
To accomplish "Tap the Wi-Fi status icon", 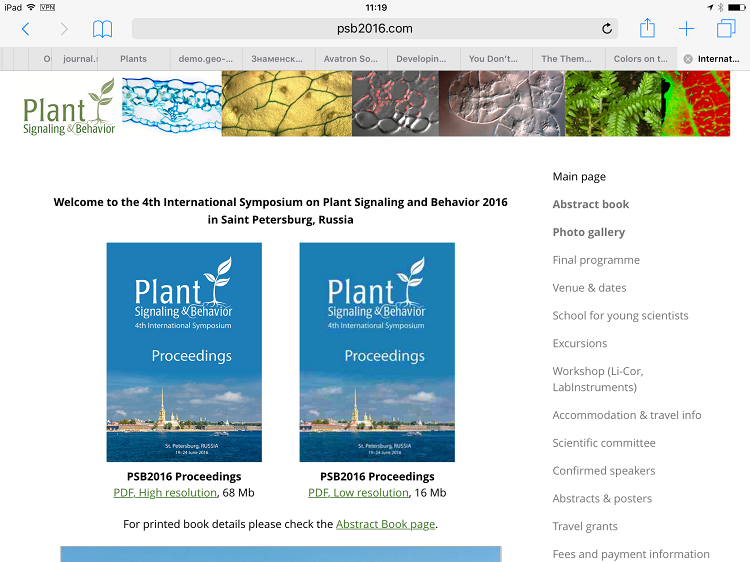I will coord(31,7).
